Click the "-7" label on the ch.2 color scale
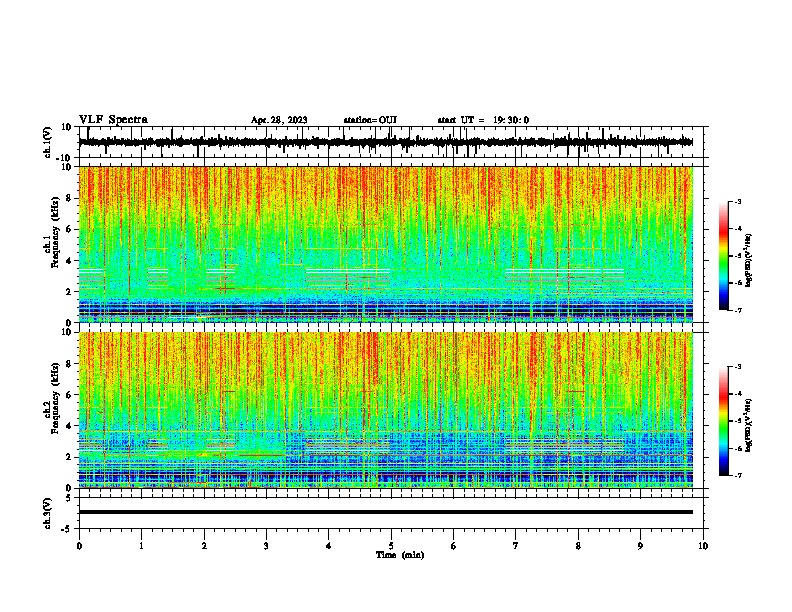Screen dimensions: 792x612 (738, 475)
